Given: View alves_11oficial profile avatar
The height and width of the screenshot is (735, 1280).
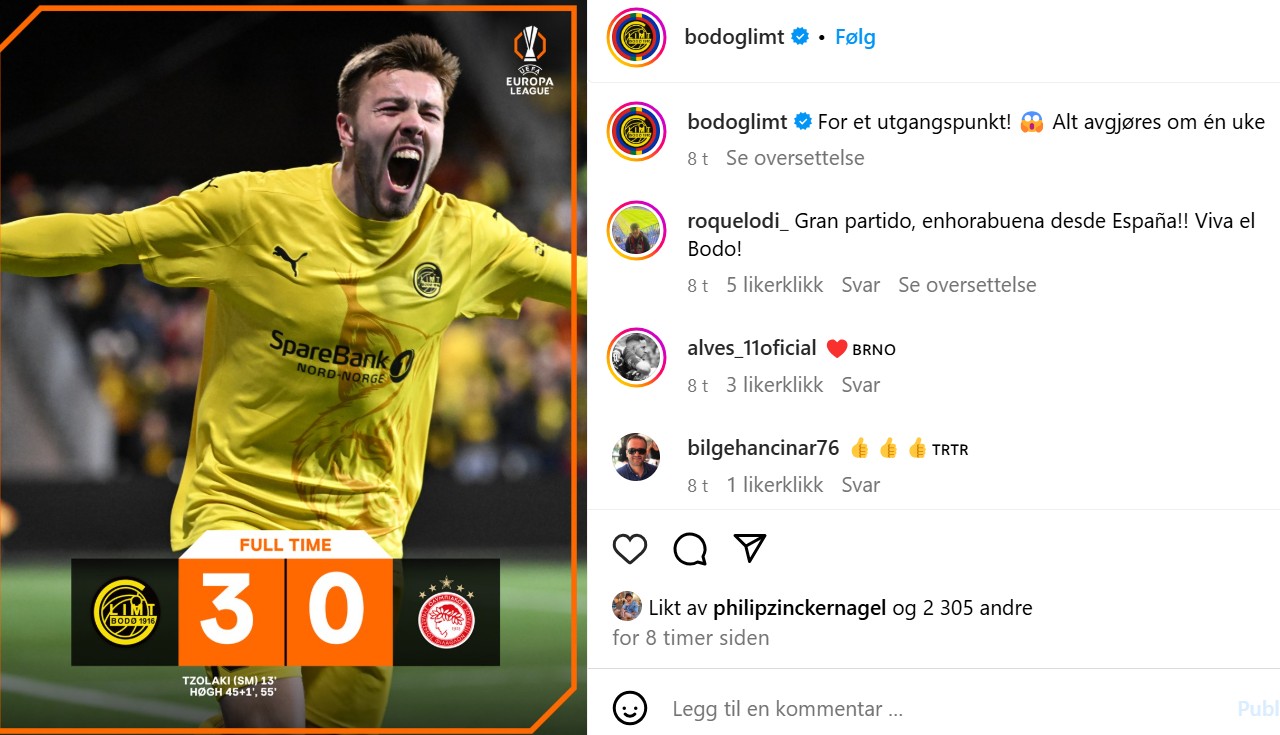Looking at the screenshot, I should [x=636, y=357].
